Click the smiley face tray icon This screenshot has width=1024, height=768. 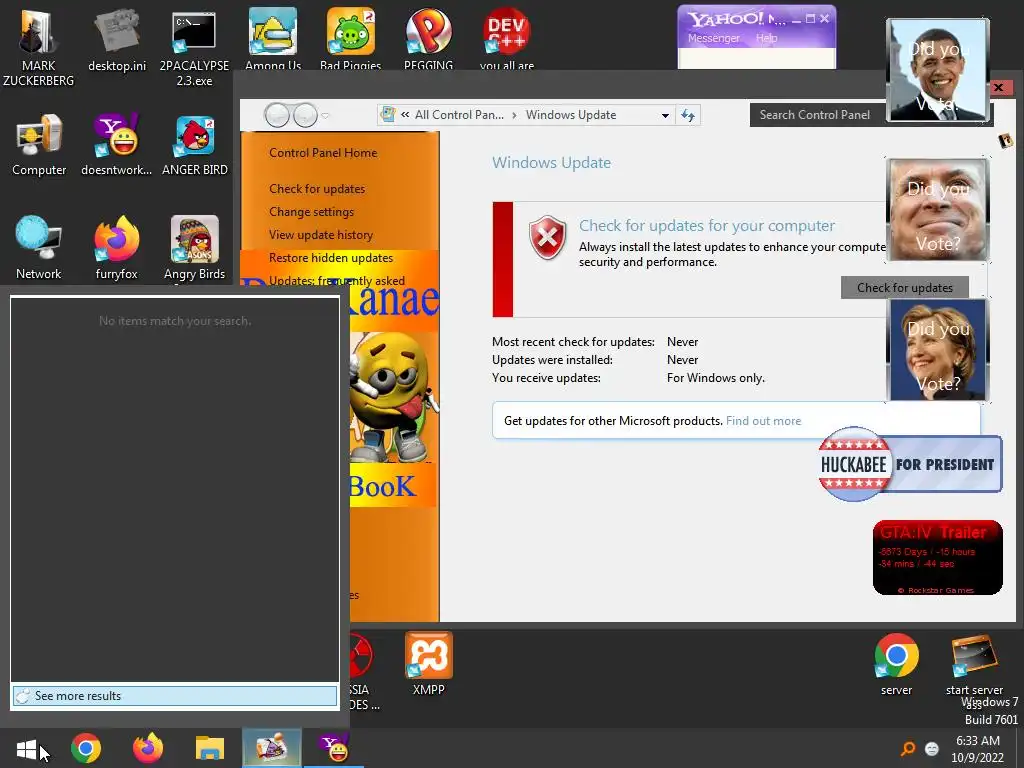(x=932, y=749)
